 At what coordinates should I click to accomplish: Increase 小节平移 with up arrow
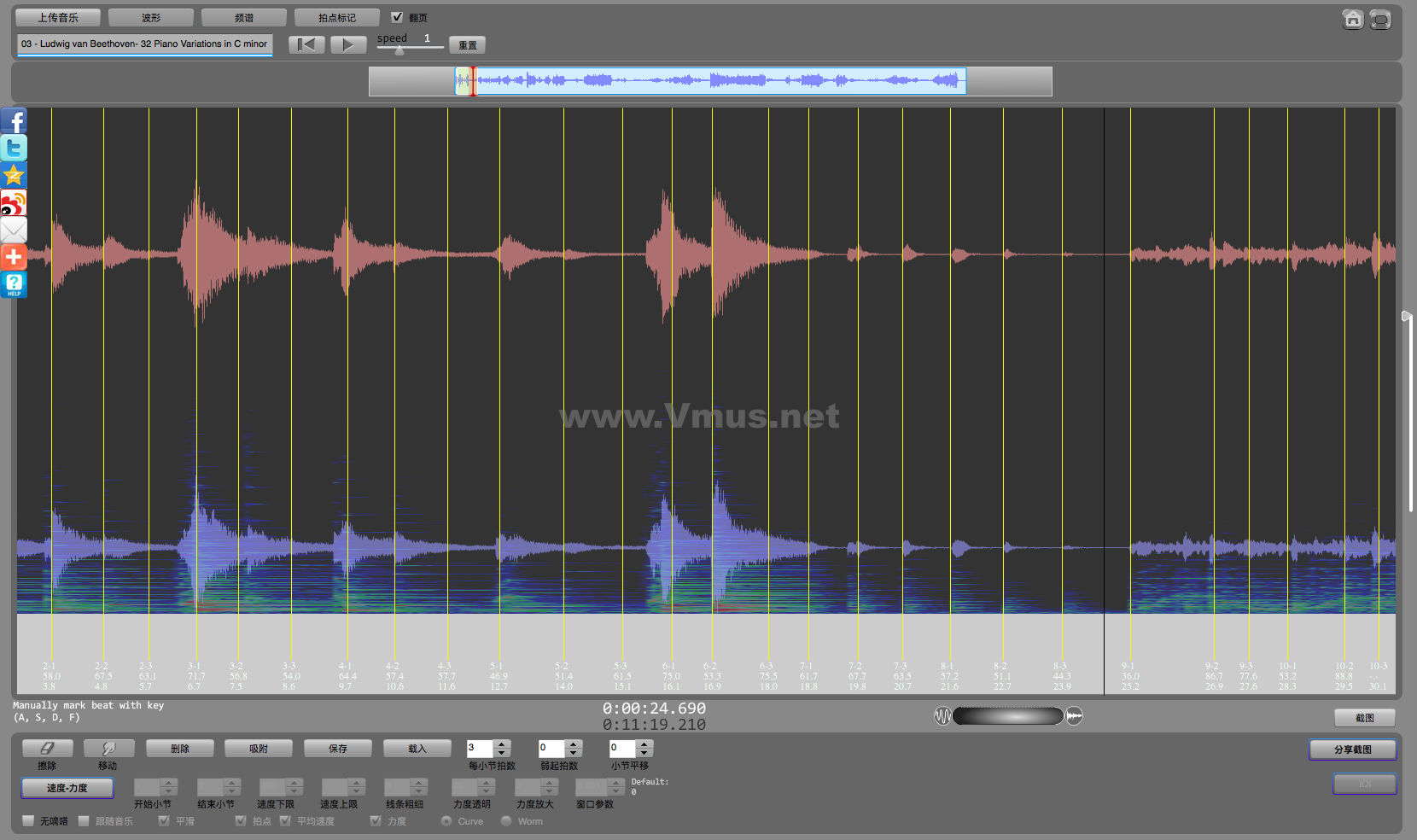(644, 744)
